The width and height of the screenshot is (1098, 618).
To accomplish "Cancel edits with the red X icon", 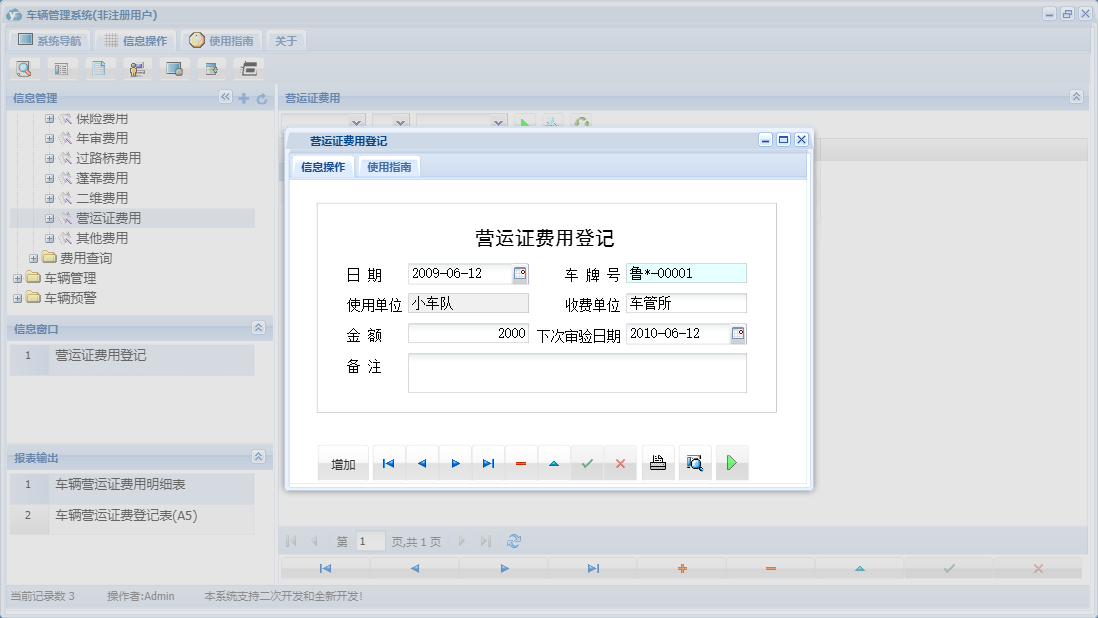I will [x=619, y=462].
